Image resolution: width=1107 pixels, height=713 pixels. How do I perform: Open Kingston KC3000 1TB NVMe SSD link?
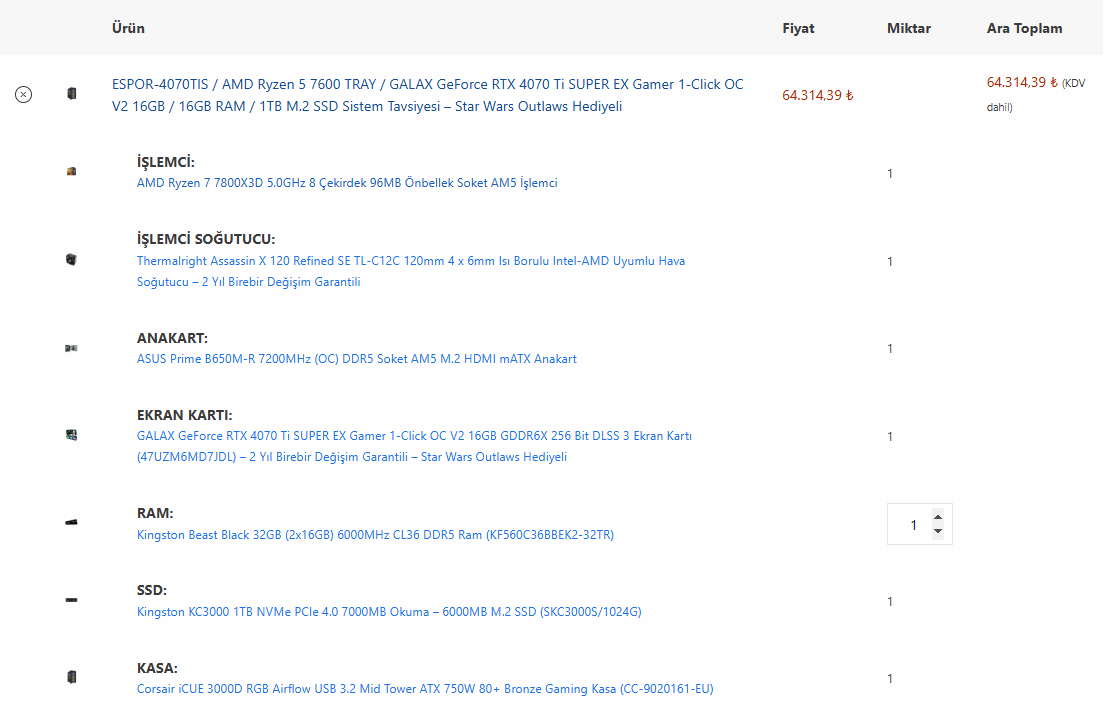coord(389,611)
